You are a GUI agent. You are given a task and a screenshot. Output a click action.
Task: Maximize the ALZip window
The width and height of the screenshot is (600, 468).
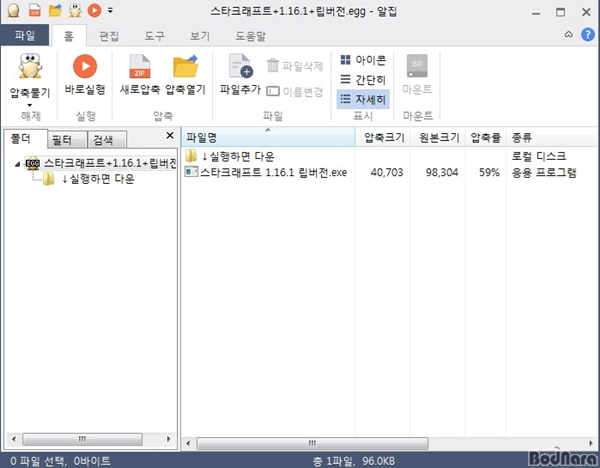[x=561, y=12]
